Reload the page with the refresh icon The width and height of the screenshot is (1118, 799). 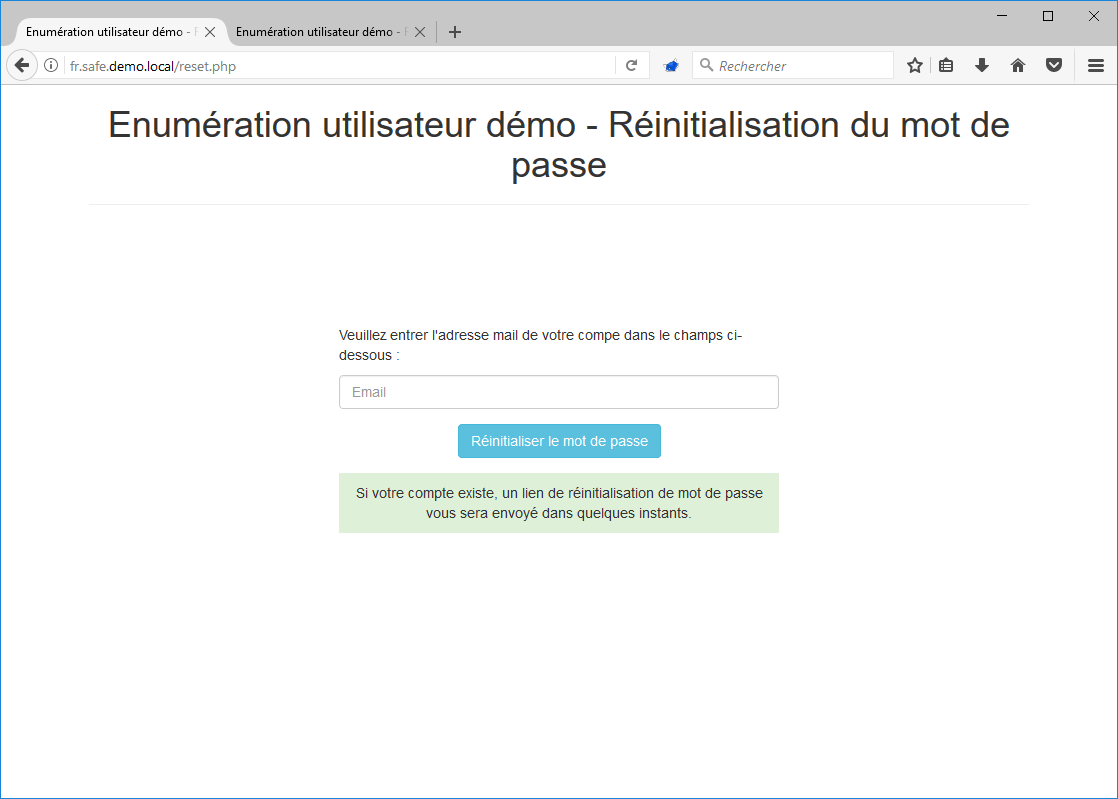[x=632, y=64]
